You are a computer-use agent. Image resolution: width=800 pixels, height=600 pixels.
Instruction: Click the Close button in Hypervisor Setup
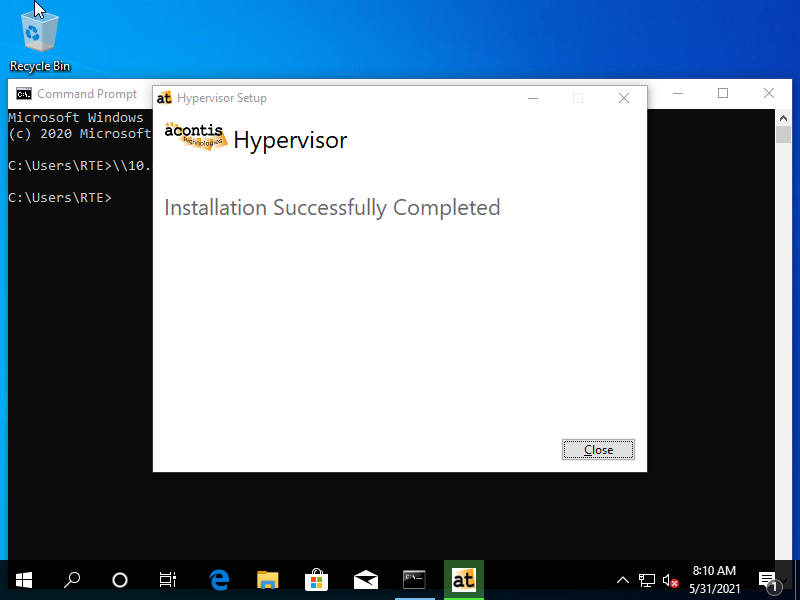[598, 450]
